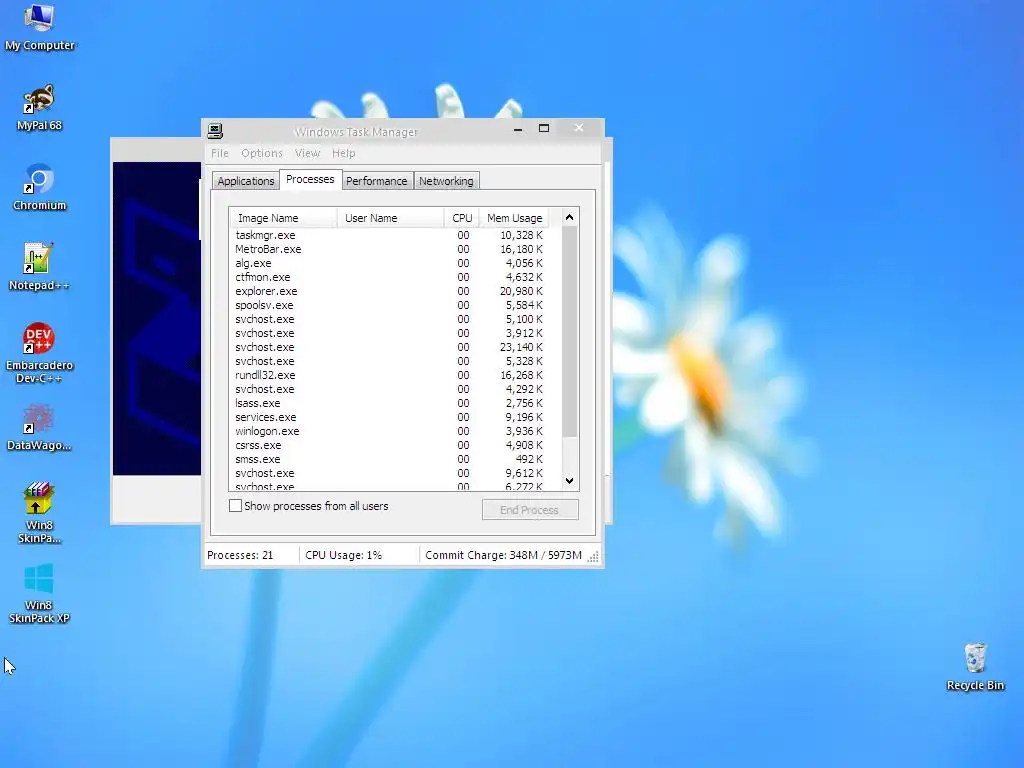Image resolution: width=1024 pixels, height=768 pixels.
Task: Open the Recycle Bin
Action: (975, 667)
